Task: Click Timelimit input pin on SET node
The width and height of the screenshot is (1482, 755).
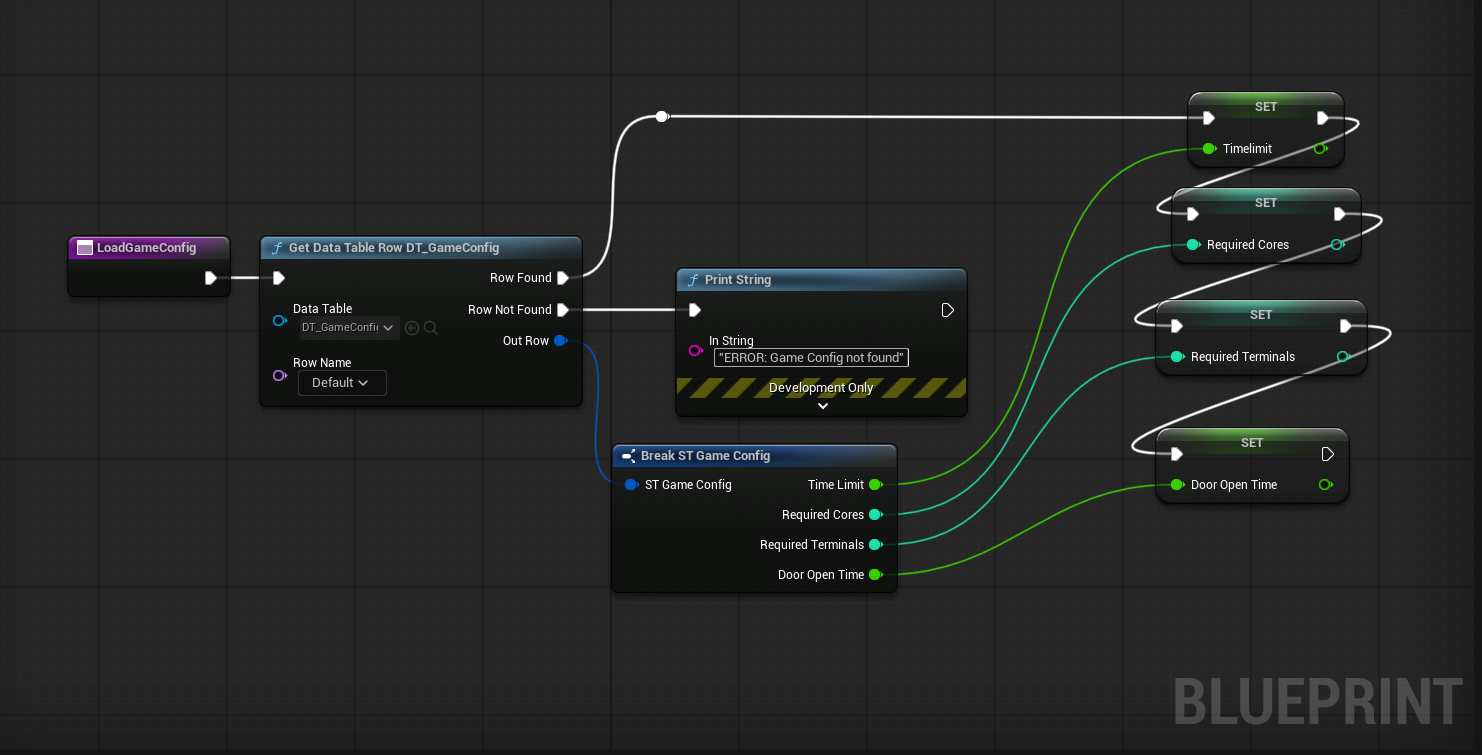Action: [1210, 149]
